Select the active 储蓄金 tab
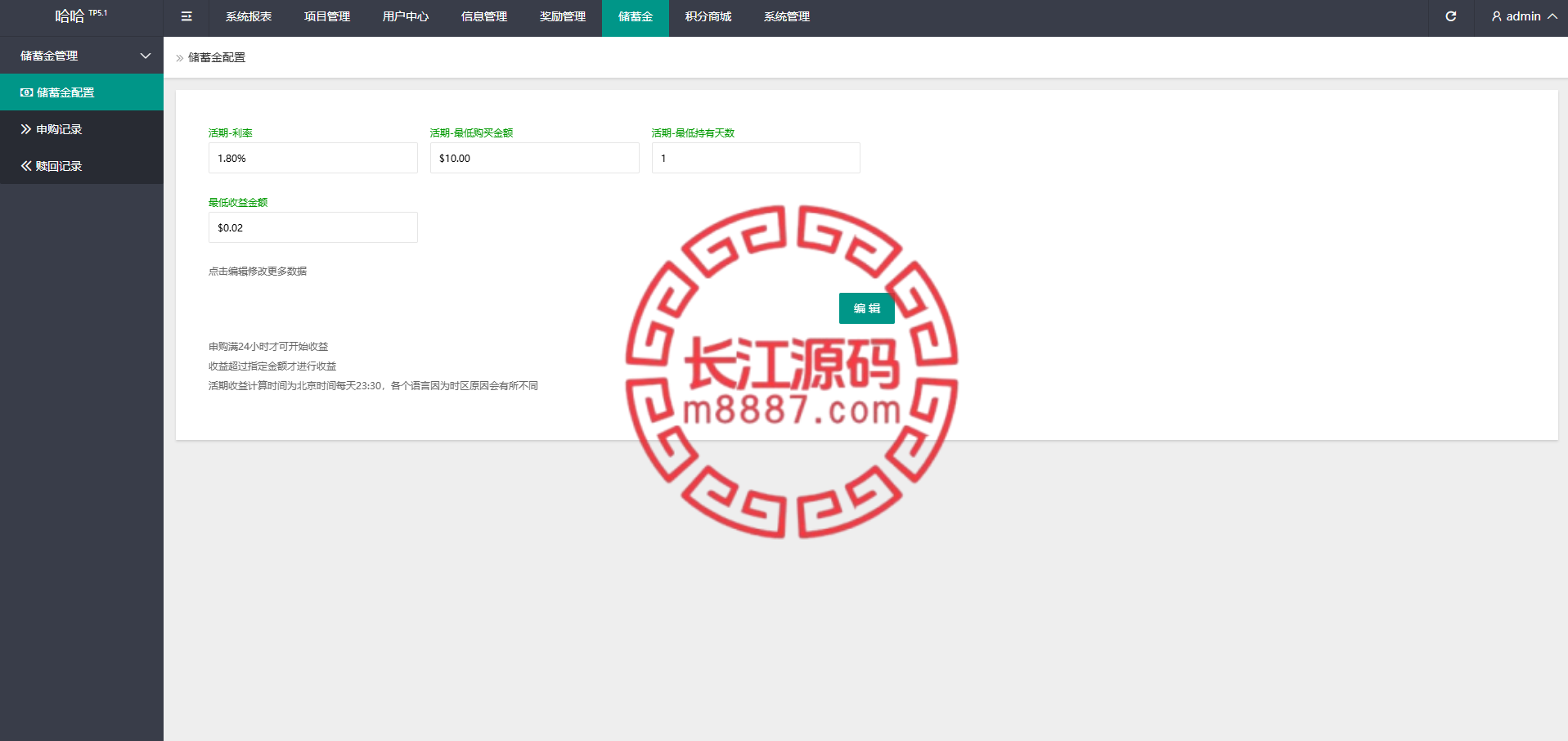Screen dimensions: 1568x741 tap(636, 18)
